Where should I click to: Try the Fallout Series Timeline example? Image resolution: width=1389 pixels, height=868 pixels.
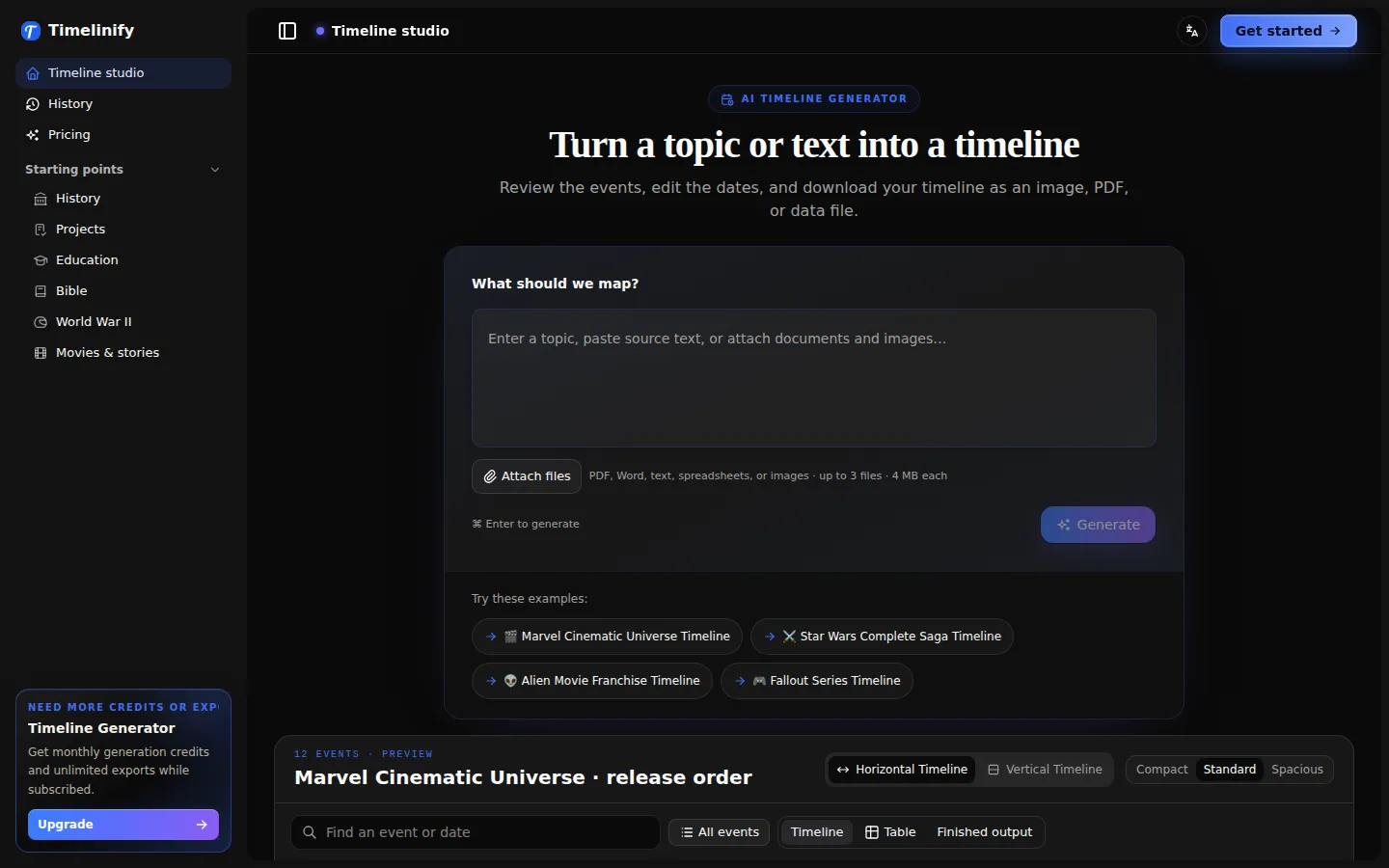816,681
